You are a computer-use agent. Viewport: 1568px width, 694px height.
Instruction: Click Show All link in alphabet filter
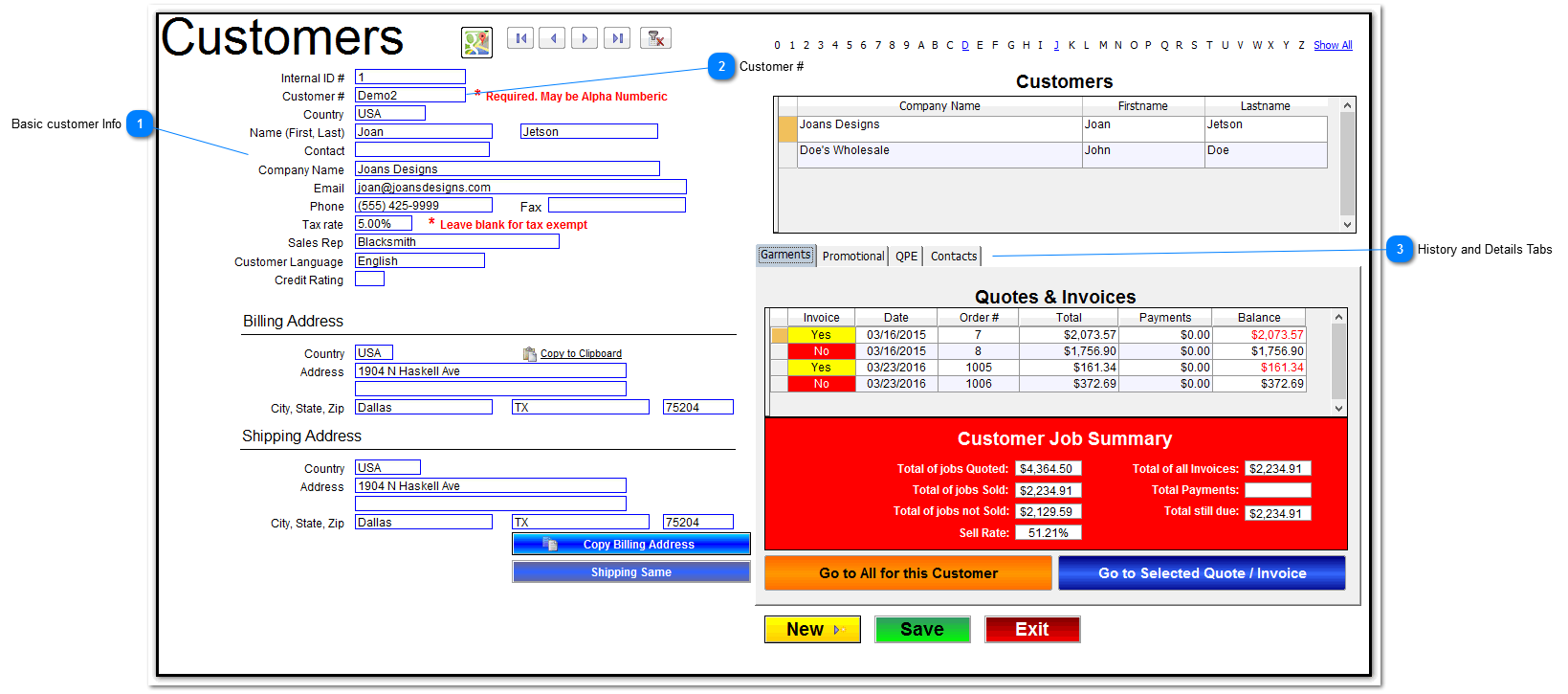tap(1332, 45)
